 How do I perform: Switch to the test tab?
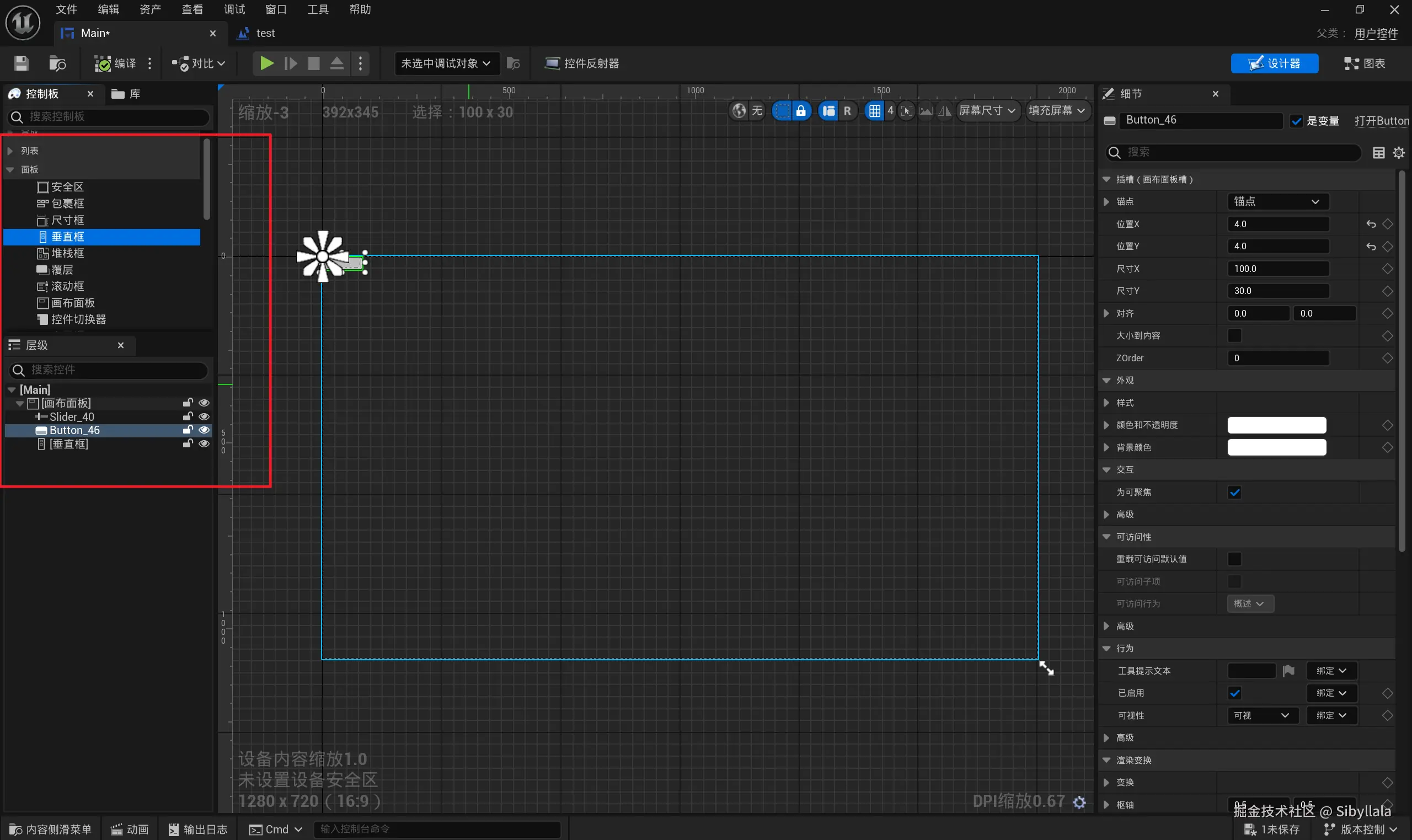click(x=265, y=34)
